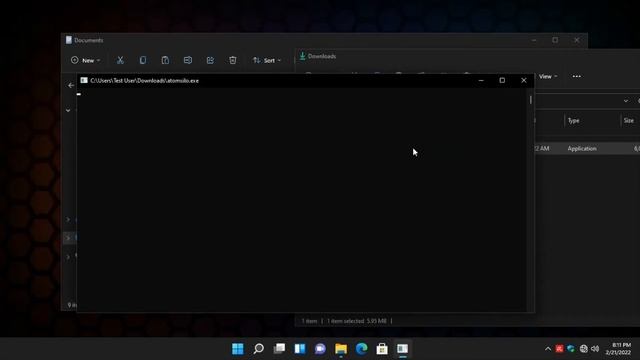Open Windows Start menu

[238, 349]
